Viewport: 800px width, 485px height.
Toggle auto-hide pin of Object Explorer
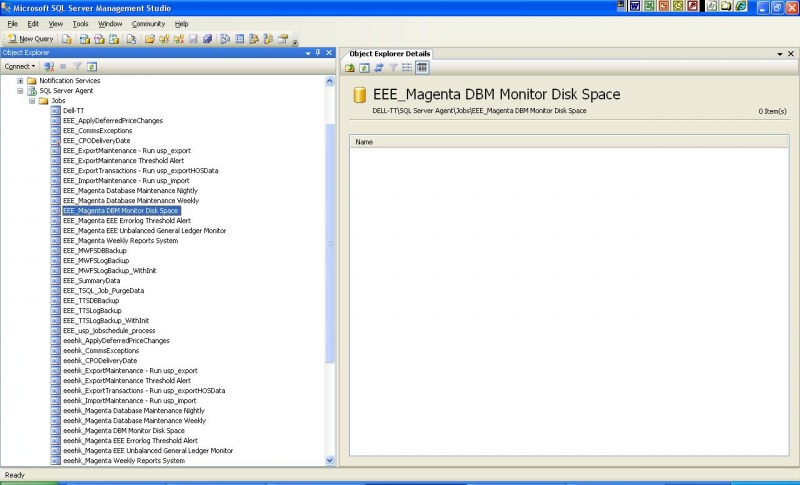[x=318, y=53]
